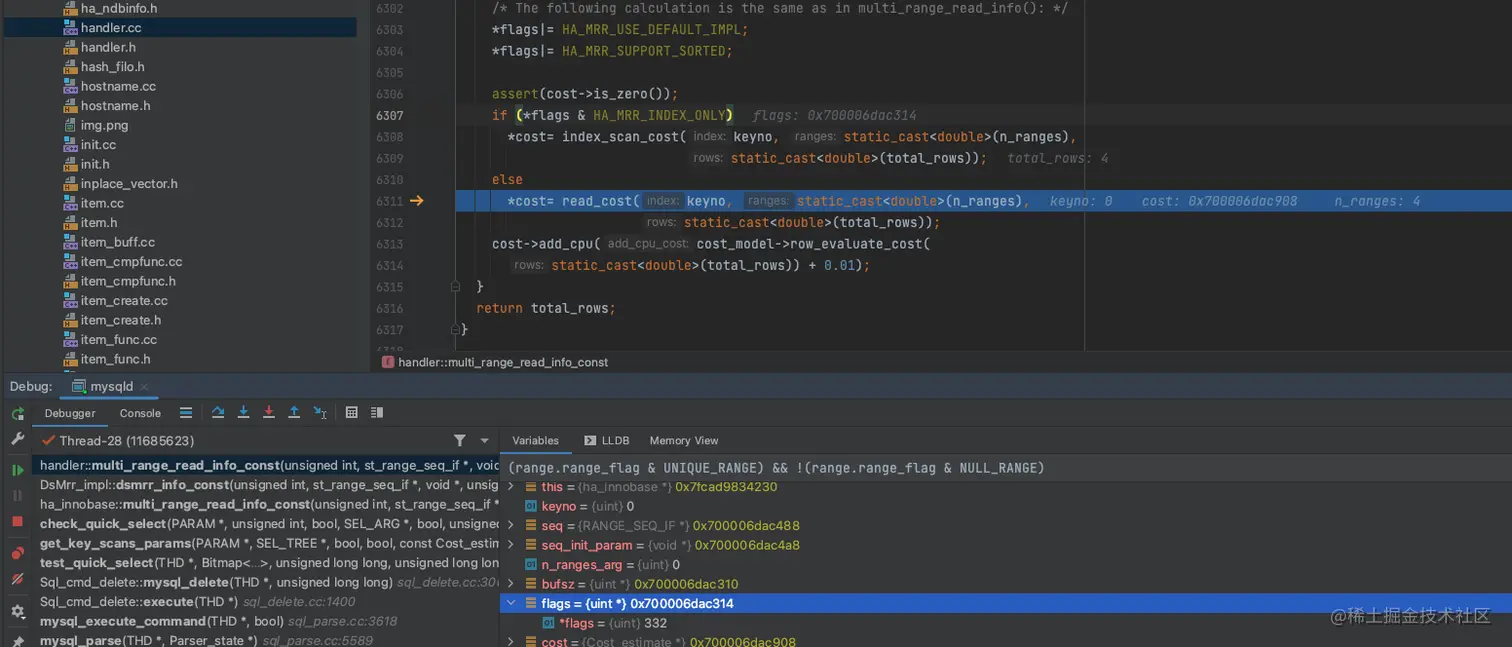The image size is (1512, 647).
Task: Collapse the flags variable node
Action: point(511,603)
